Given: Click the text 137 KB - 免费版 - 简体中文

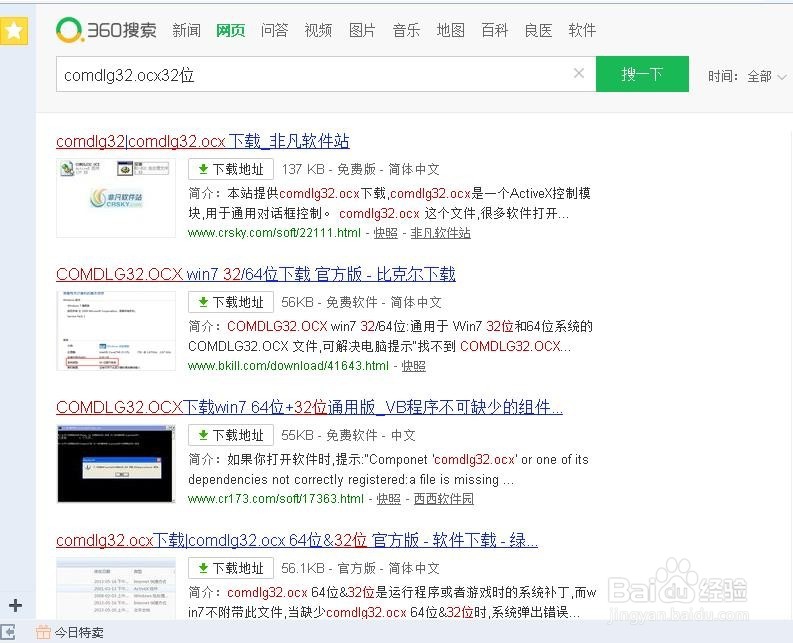Looking at the screenshot, I should [361, 169].
